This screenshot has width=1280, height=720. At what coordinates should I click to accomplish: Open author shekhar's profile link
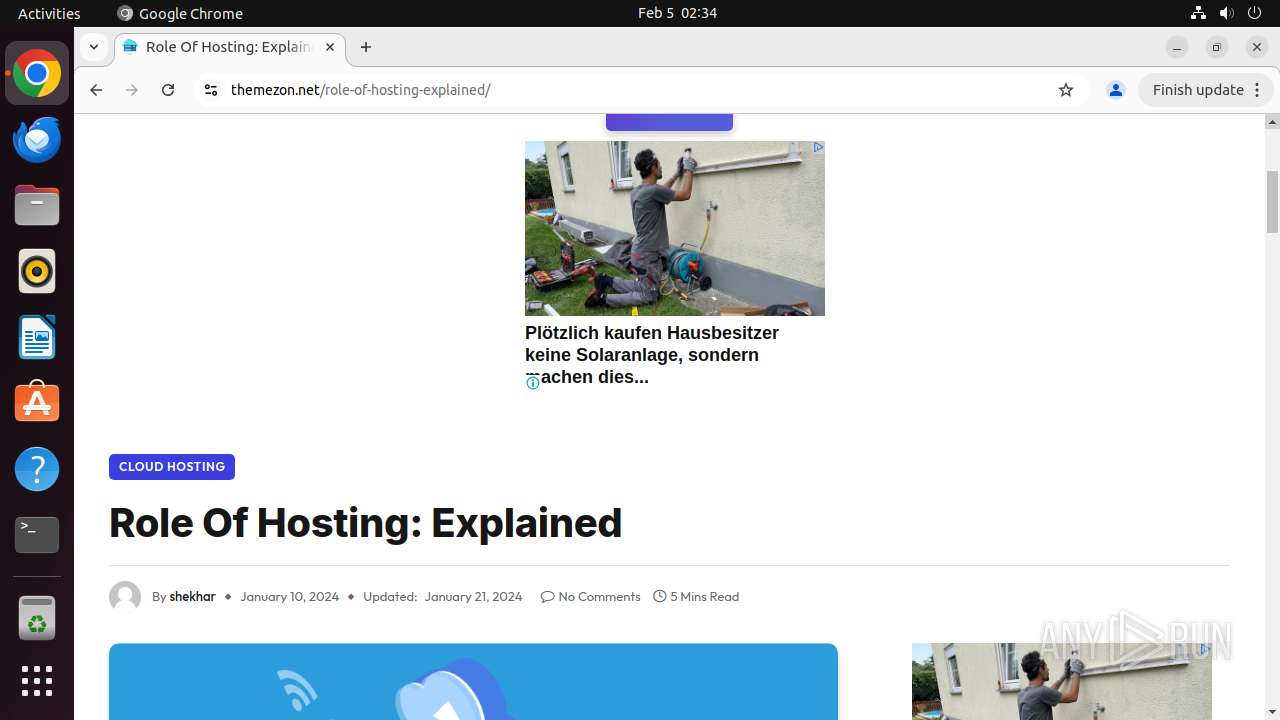(192, 597)
